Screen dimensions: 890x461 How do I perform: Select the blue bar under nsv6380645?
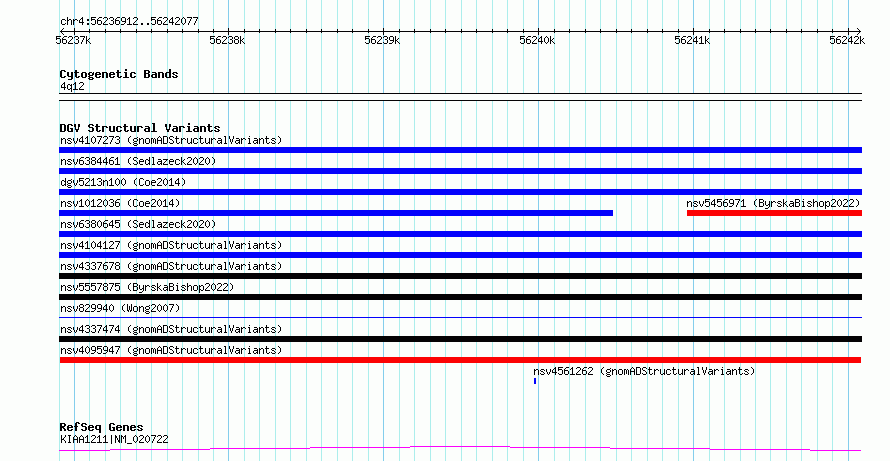[460, 234]
